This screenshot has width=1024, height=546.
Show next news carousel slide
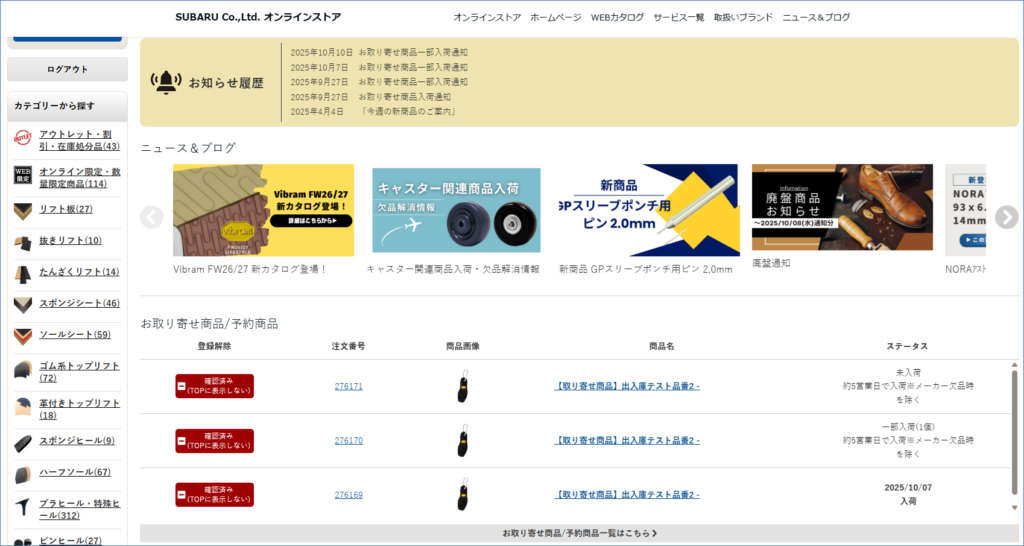point(1006,217)
